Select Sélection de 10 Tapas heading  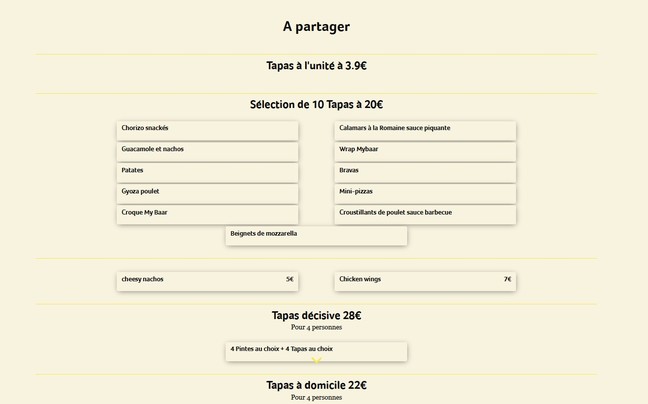pos(316,105)
